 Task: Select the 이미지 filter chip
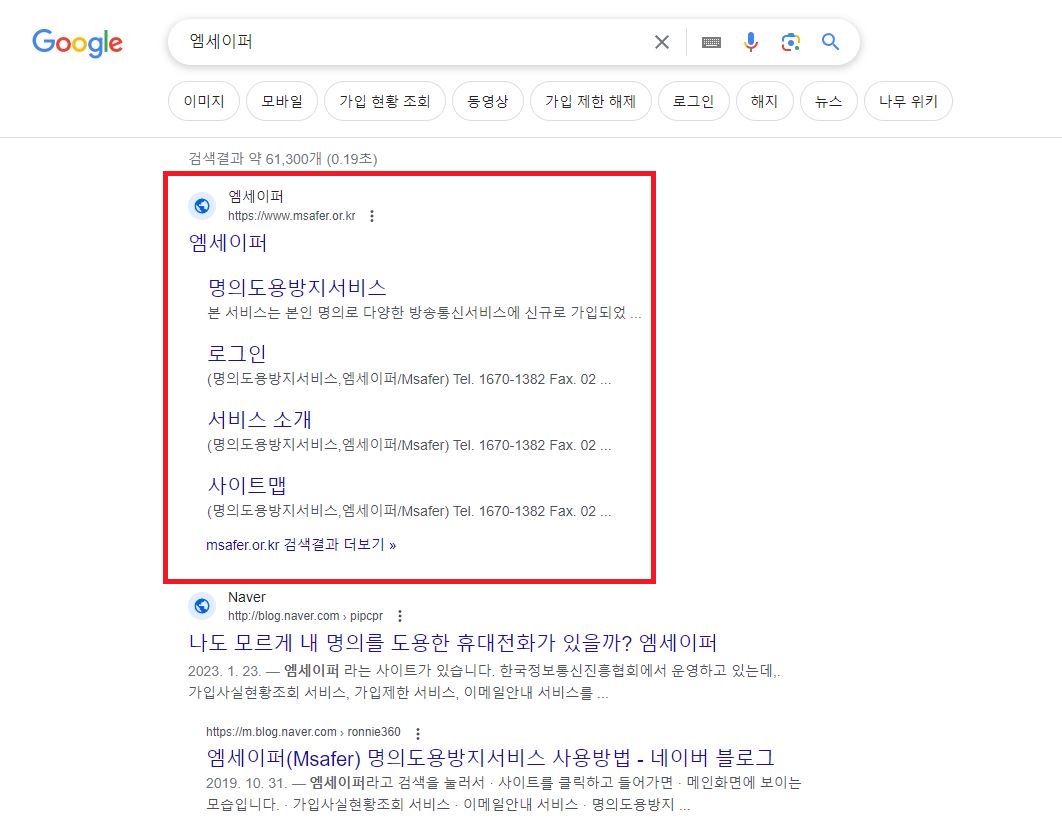pos(204,101)
